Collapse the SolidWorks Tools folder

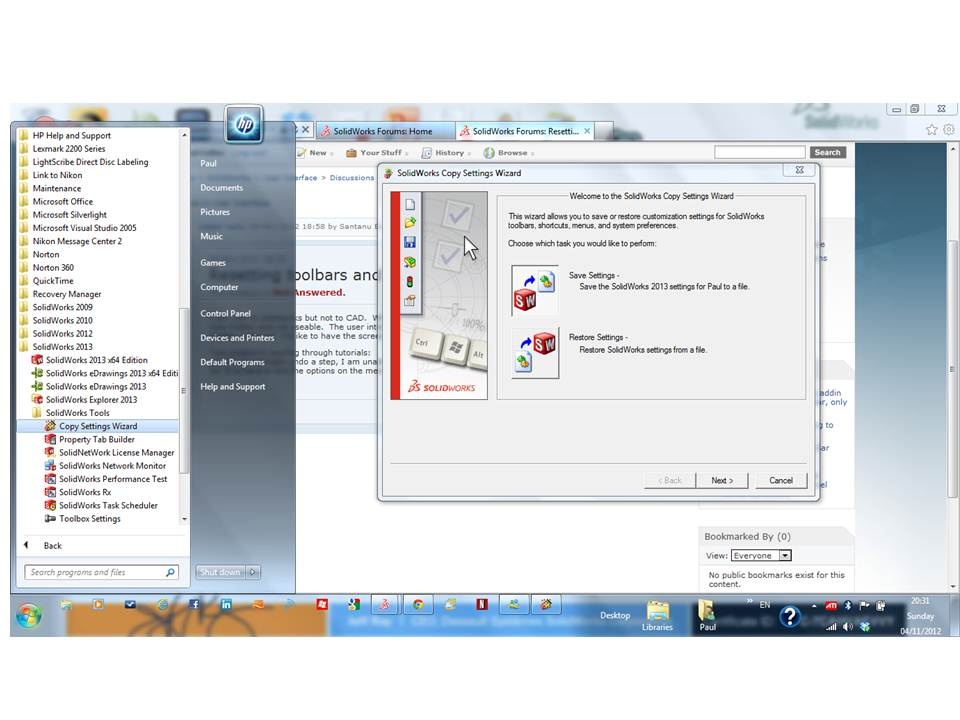[x=72, y=413]
